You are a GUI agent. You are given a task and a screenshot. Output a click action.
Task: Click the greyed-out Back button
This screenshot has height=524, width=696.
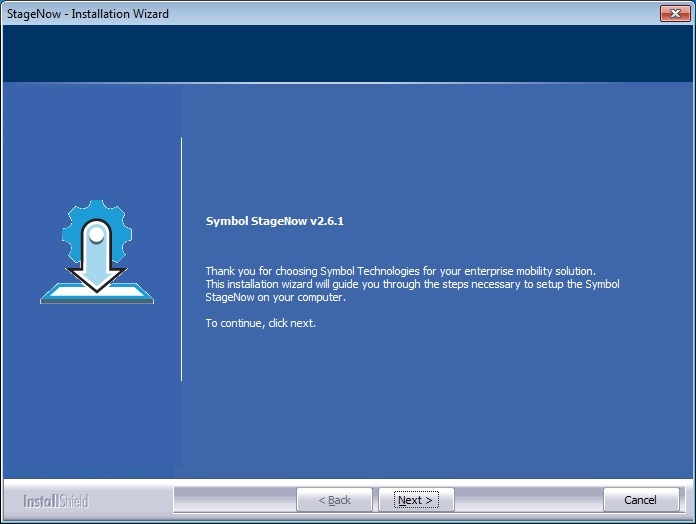coord(334,500)
